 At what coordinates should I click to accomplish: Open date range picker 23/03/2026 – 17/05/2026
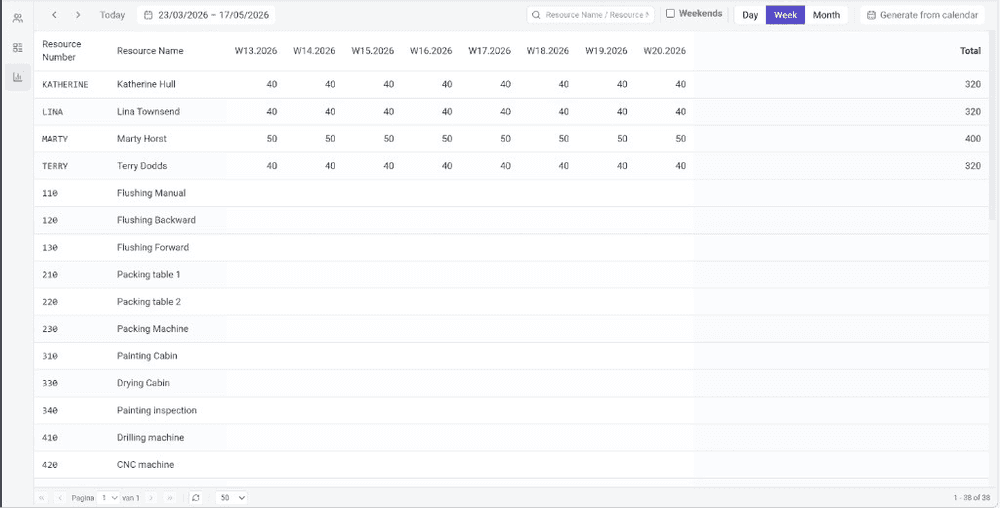pyautogui.click(x=206, y=15)
